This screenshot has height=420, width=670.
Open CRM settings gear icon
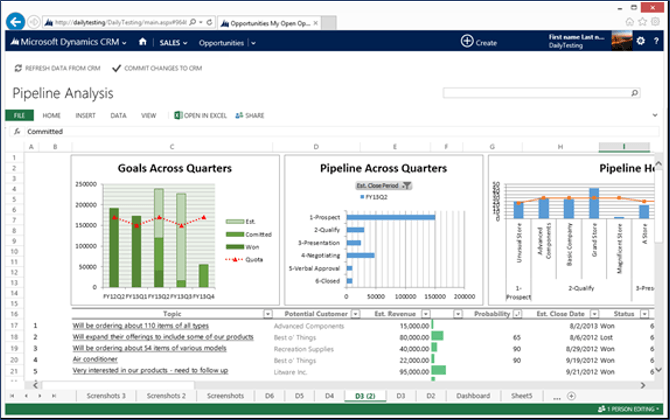641,41
